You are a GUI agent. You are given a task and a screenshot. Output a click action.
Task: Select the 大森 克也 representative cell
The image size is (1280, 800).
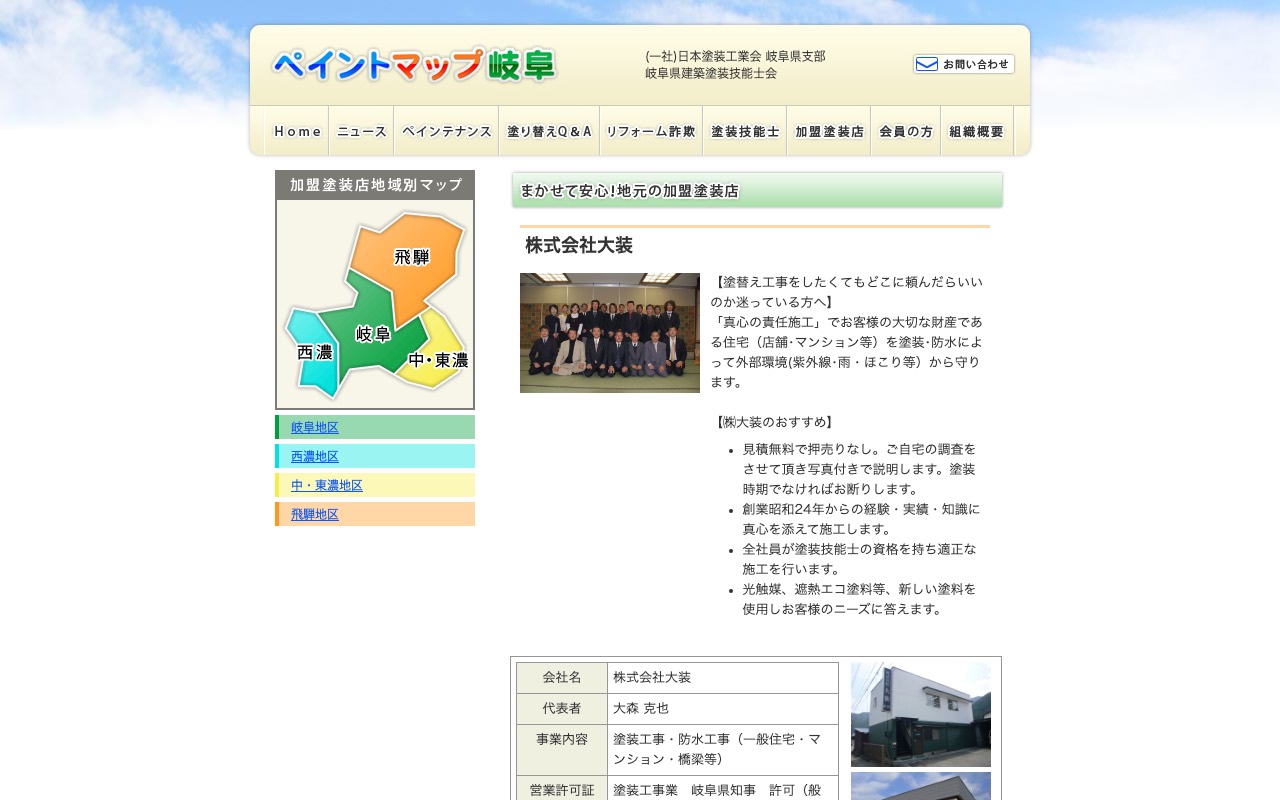(x=723, y=708)
